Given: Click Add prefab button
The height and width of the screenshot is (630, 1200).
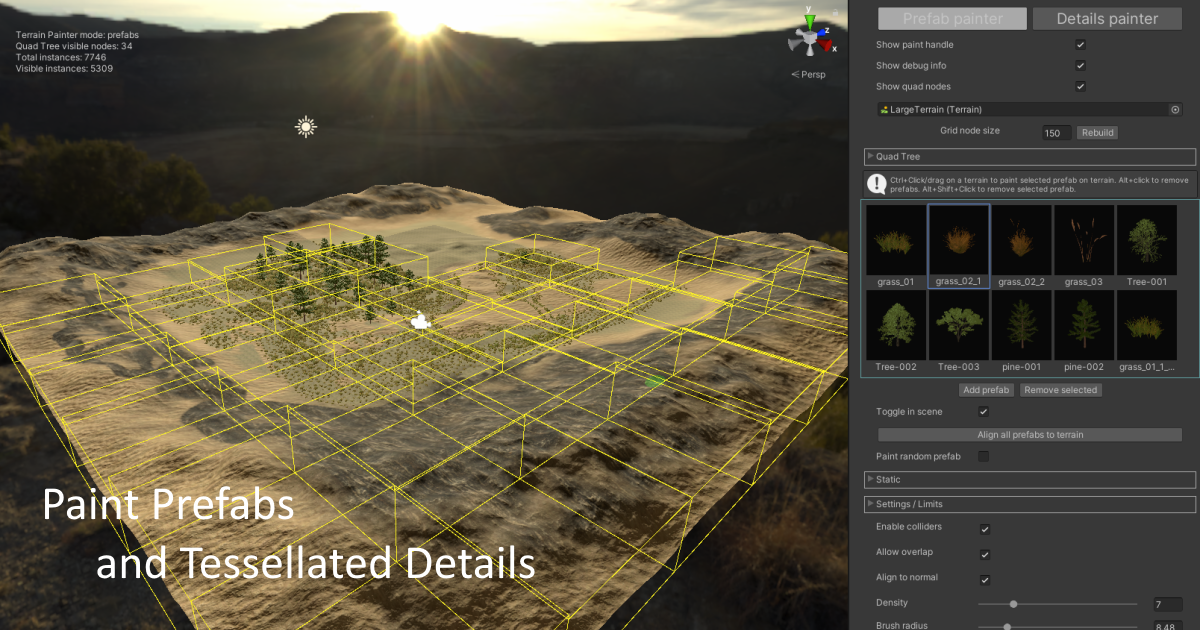Looking at the screenshot, I should (986, 390).
